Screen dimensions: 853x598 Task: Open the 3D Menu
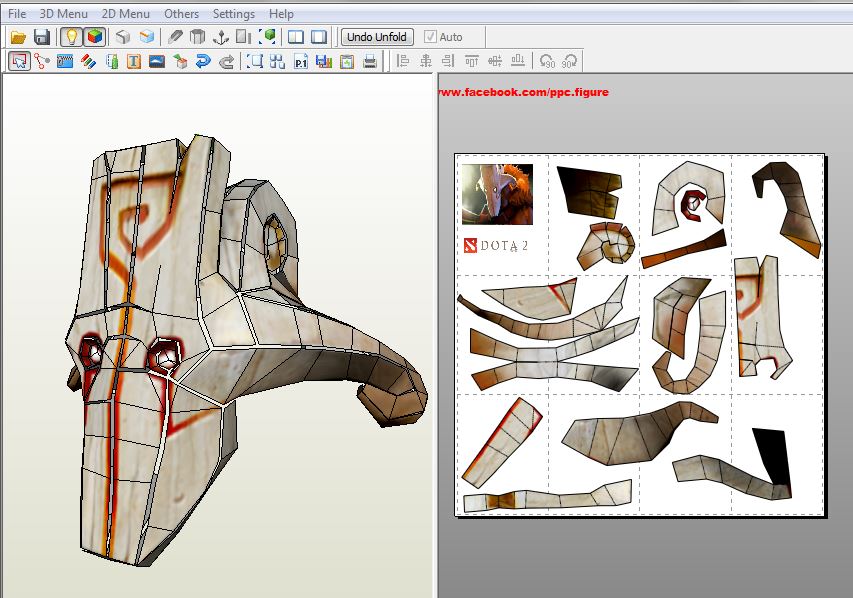point(64,14)
